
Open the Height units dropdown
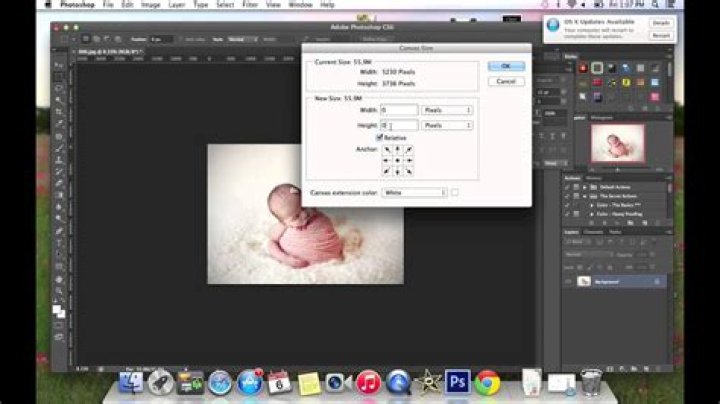pos(446,125)
